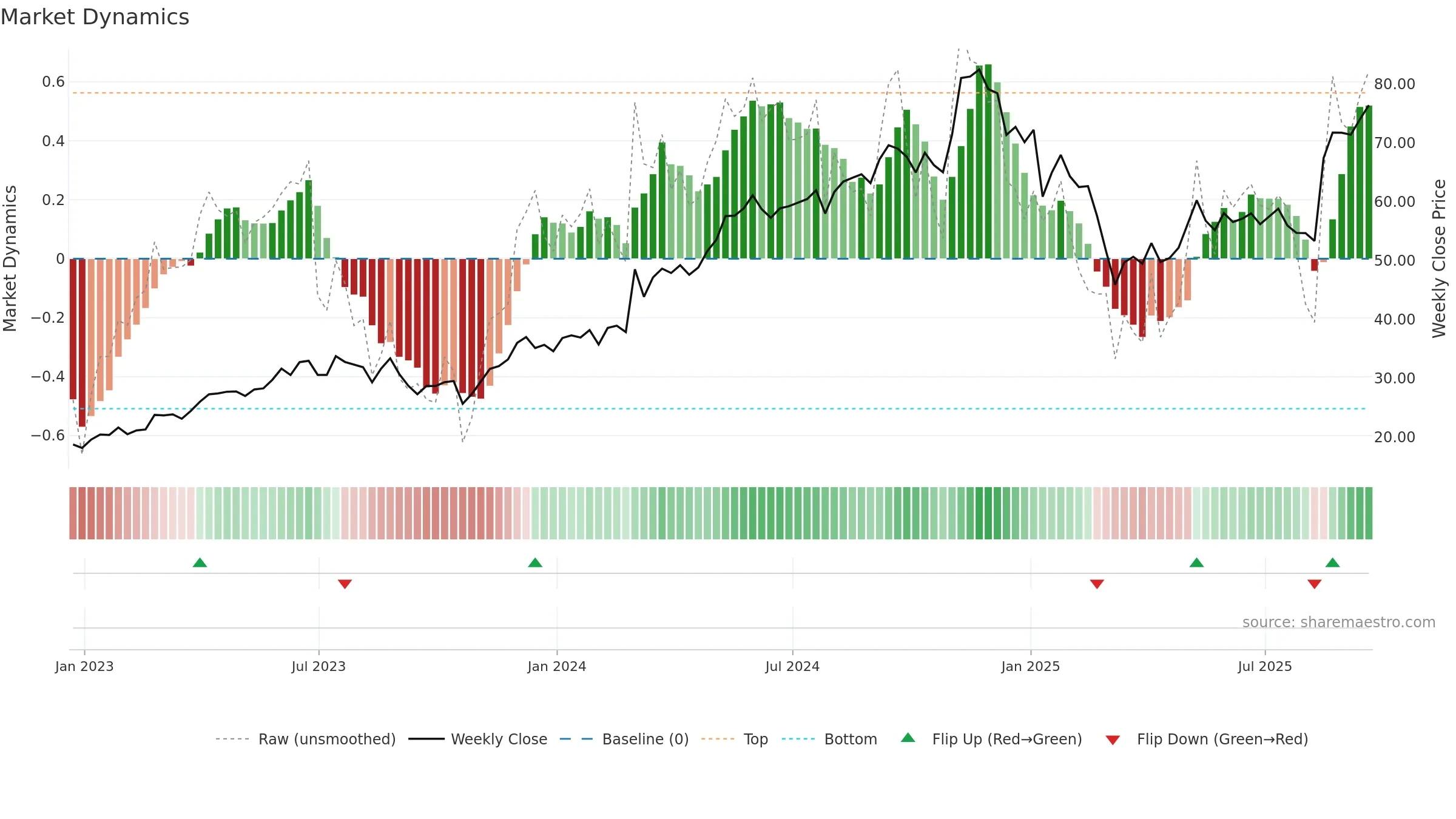Viewport: 1456px width, 819px height.
Task: Click the final green bar at the chart's right edge
Action: tap(1369, 182)
